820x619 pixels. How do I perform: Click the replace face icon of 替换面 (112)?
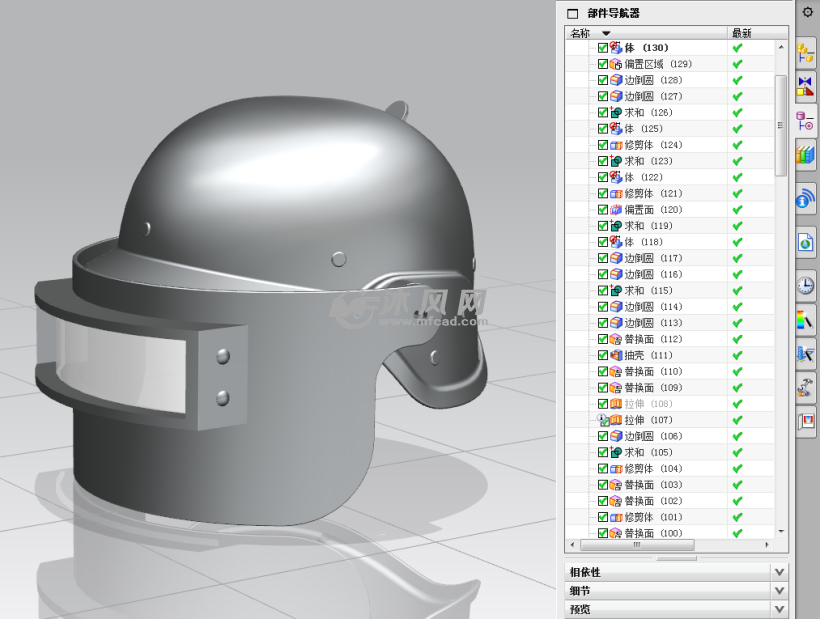[x=616, y=339]
